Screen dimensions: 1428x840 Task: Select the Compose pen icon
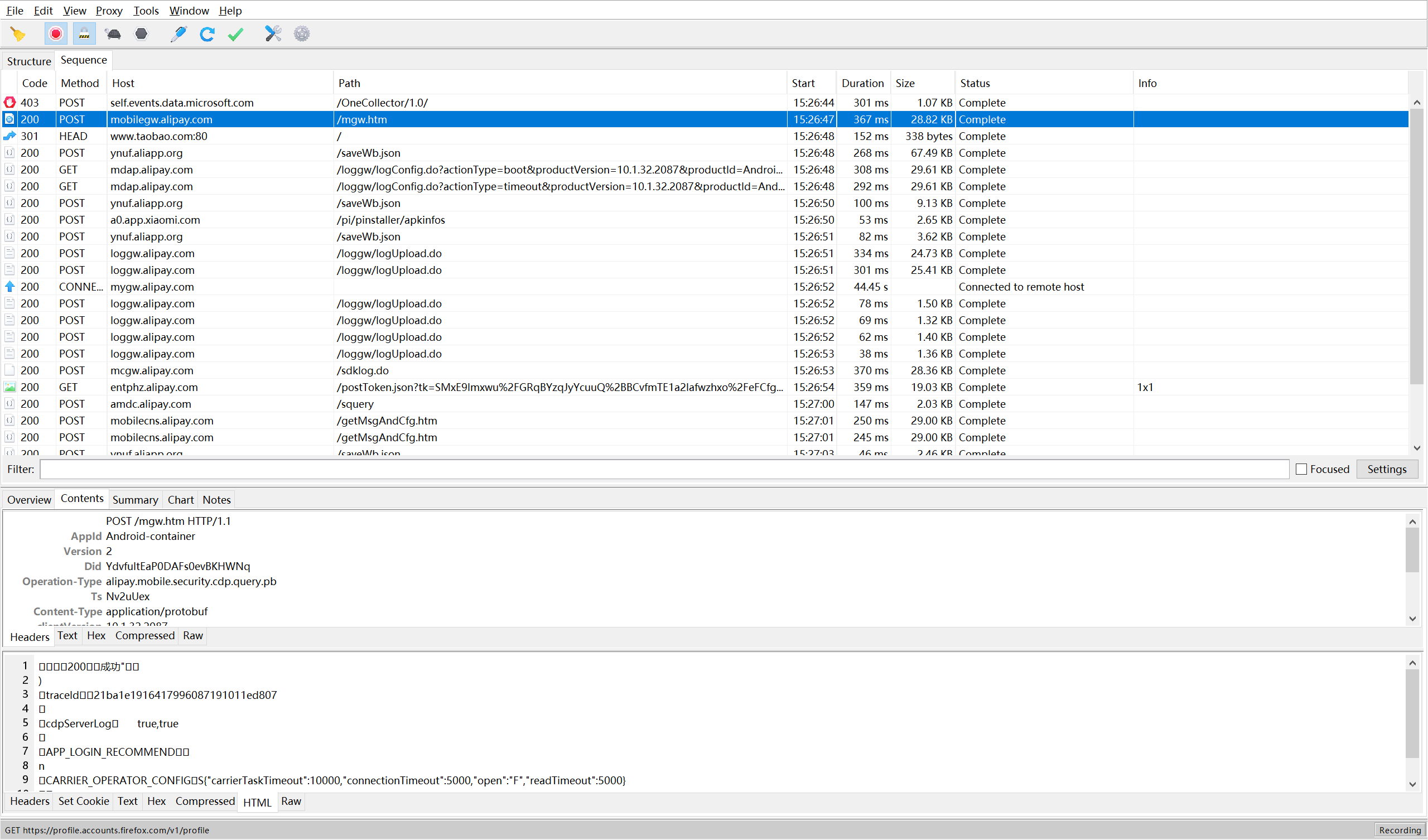[x=178, y=34]
